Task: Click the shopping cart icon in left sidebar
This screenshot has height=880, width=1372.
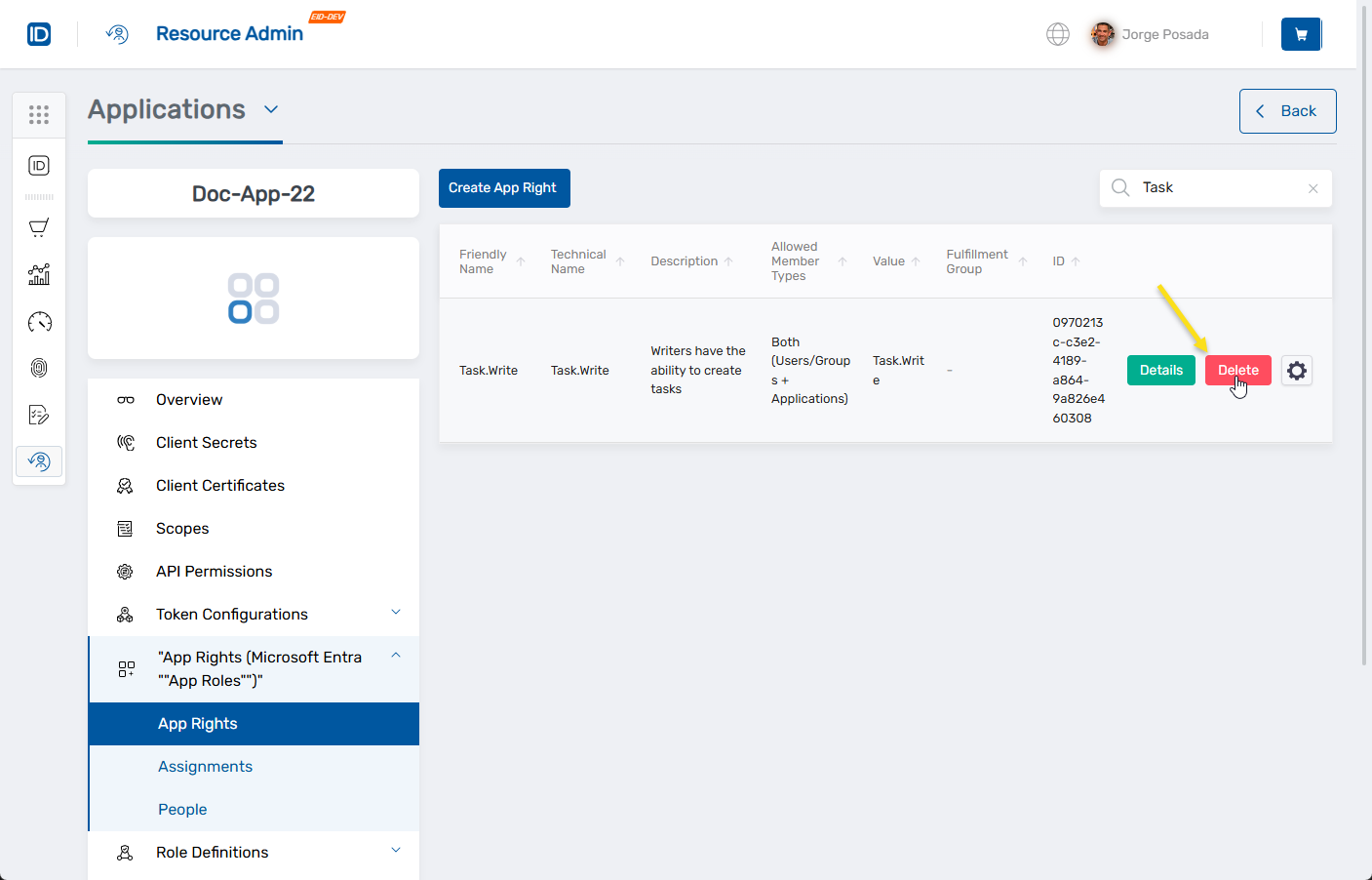Action: tap(39, 228)
